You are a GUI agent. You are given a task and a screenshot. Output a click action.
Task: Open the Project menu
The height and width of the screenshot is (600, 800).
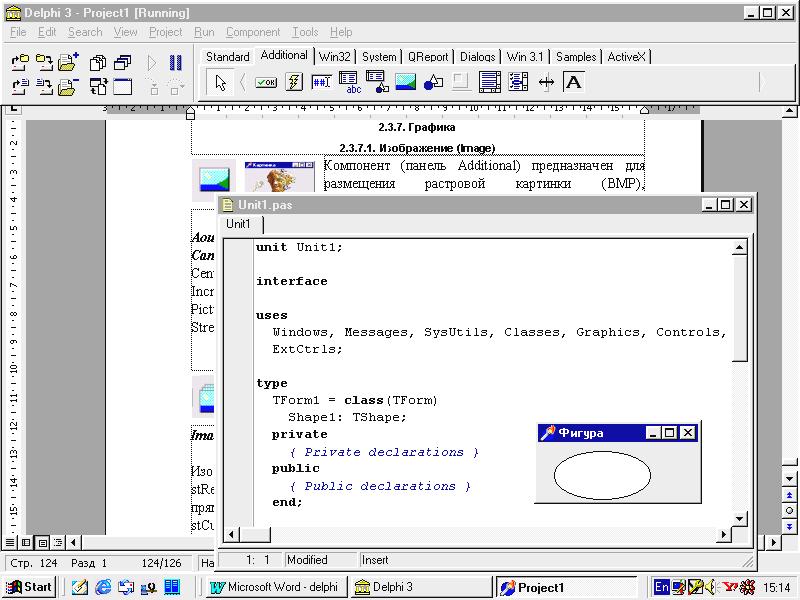pos(165,32)
